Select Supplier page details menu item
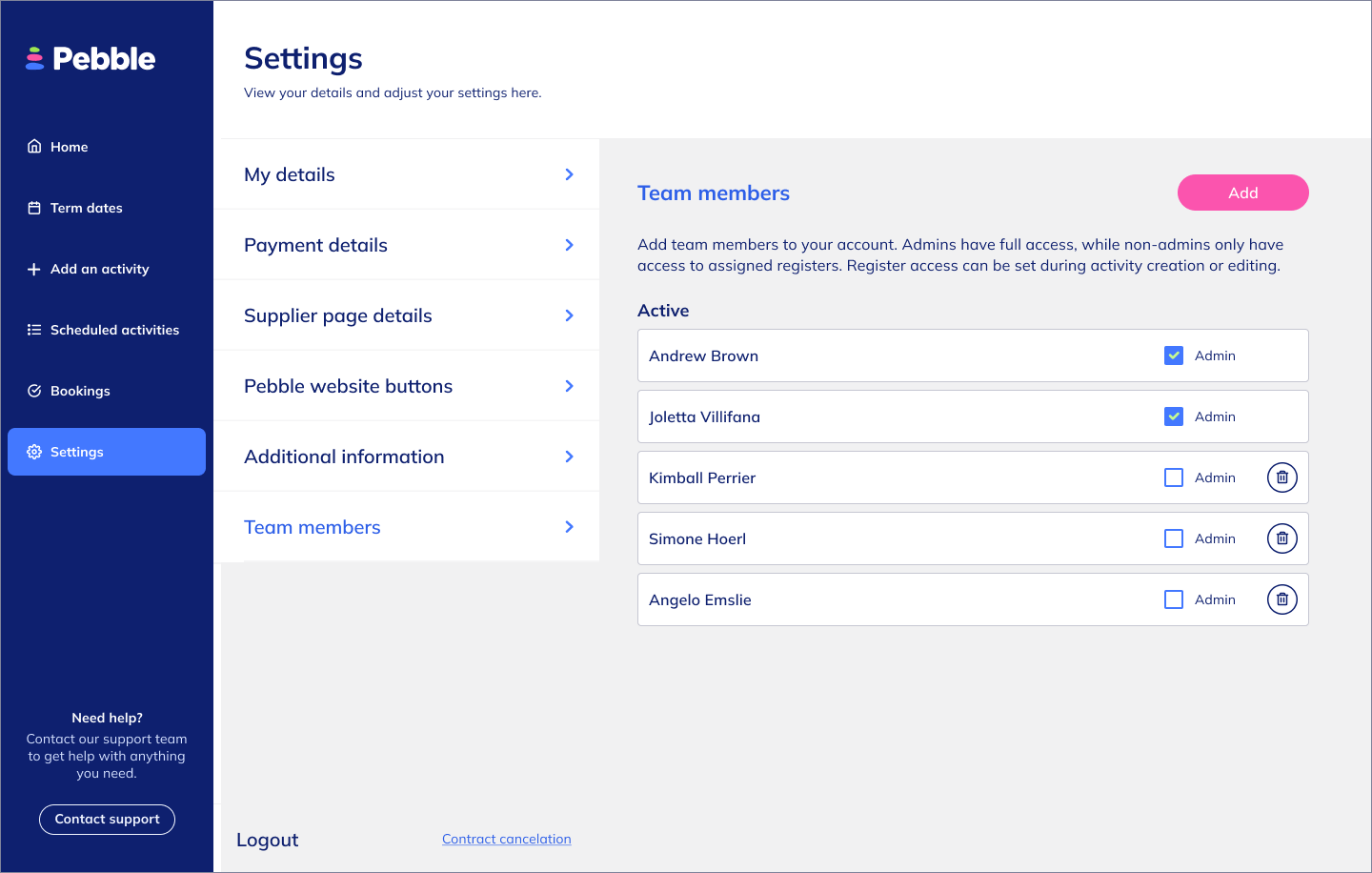The width and height of the screenshot is (1372, 873). point(338,315)
